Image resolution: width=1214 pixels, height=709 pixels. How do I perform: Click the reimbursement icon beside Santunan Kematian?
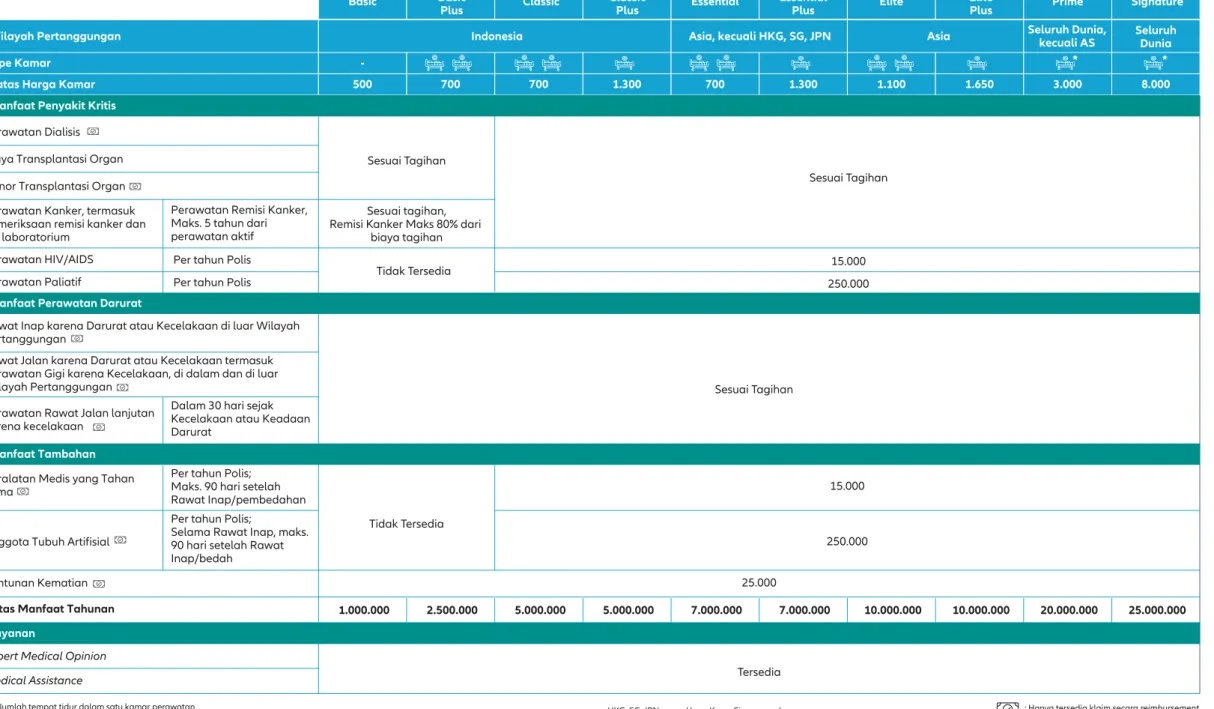click(x=98, y=583)
